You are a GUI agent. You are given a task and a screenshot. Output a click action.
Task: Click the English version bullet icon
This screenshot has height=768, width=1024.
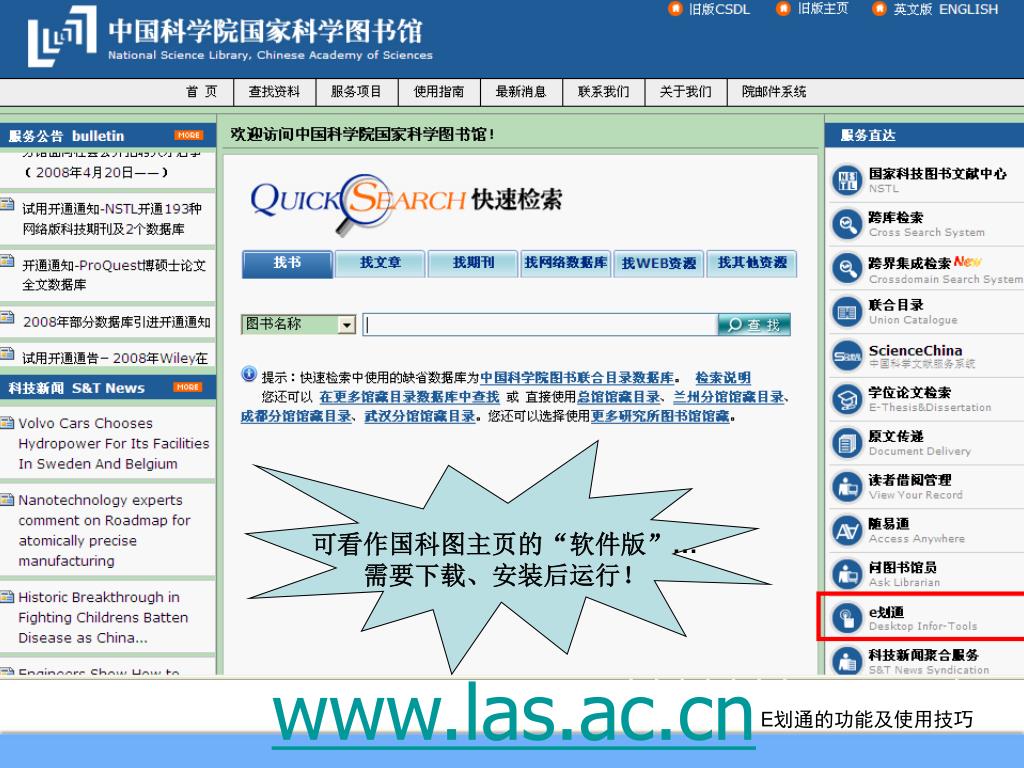coord(879,8)
